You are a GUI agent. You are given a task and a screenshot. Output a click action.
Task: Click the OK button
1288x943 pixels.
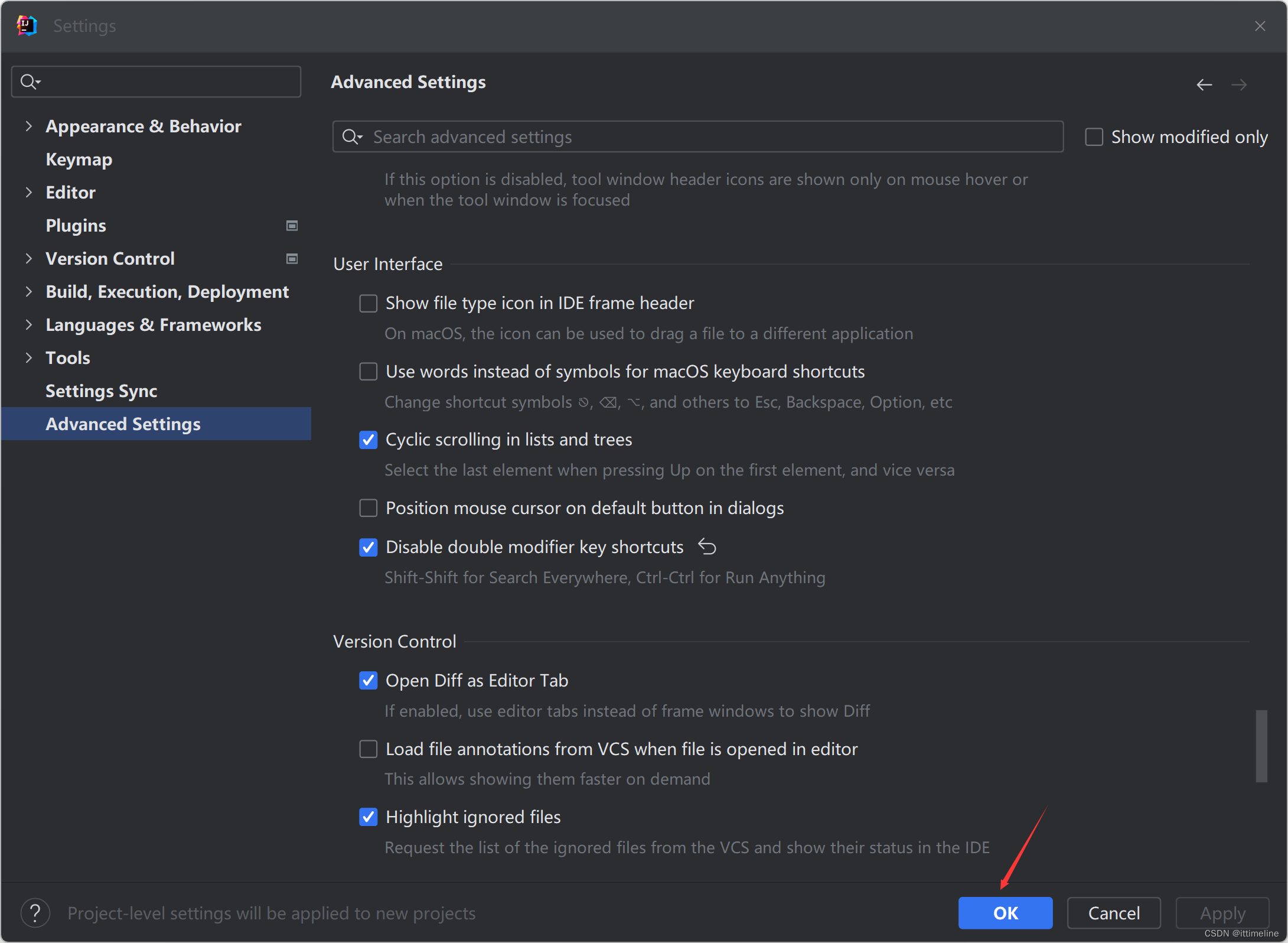1005,913
